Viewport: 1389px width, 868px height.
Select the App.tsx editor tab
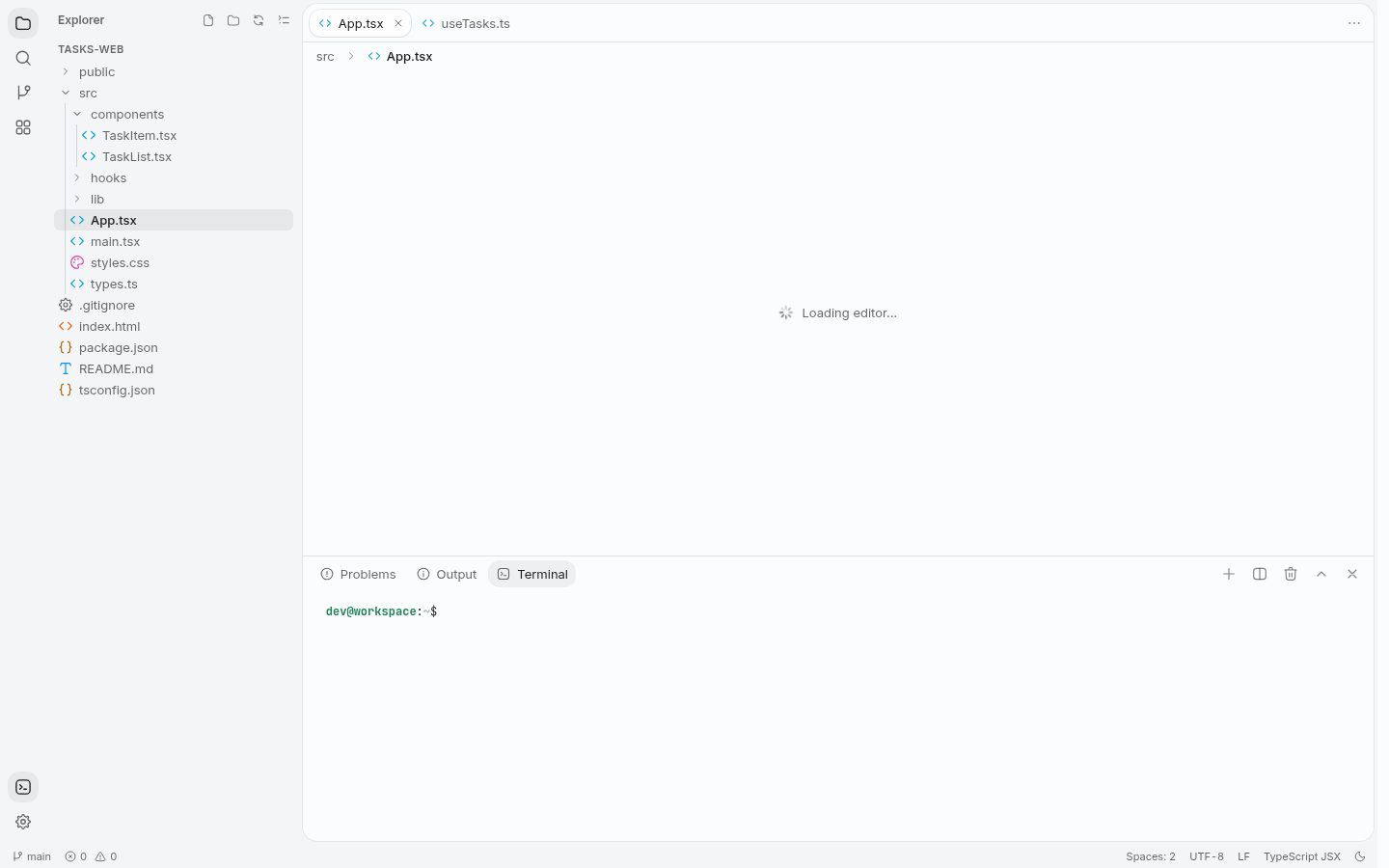click(360, 23)
